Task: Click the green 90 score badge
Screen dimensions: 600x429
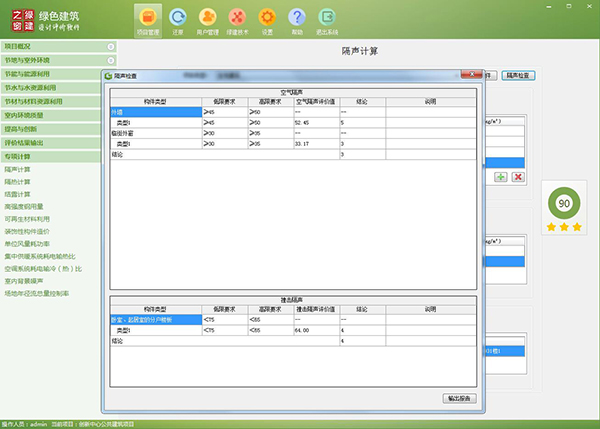Action: 562,203
